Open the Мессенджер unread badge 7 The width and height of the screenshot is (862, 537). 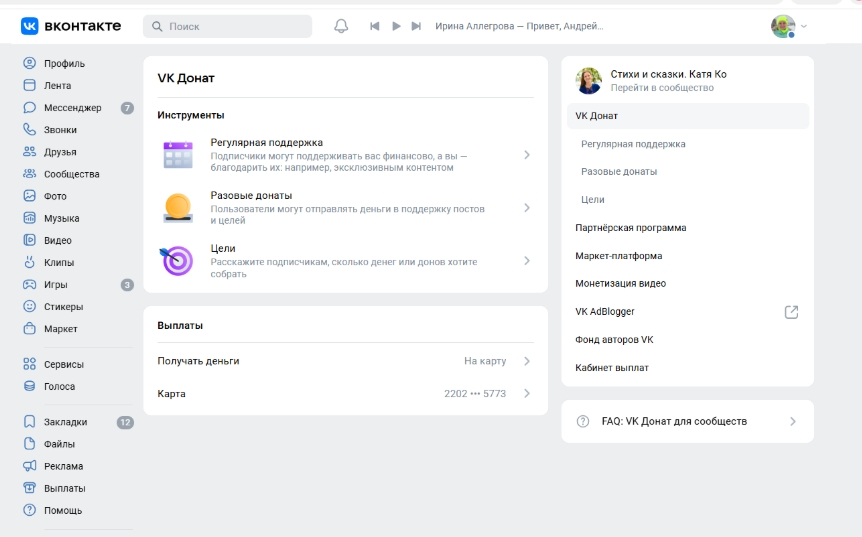(127, 108)
